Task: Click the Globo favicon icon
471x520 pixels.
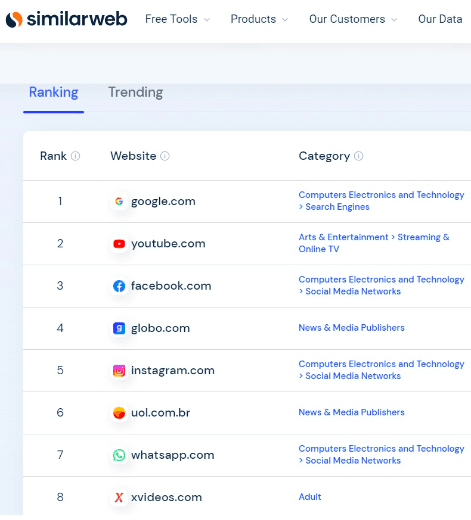Action: pyautogui.click(x=119, y=328)
